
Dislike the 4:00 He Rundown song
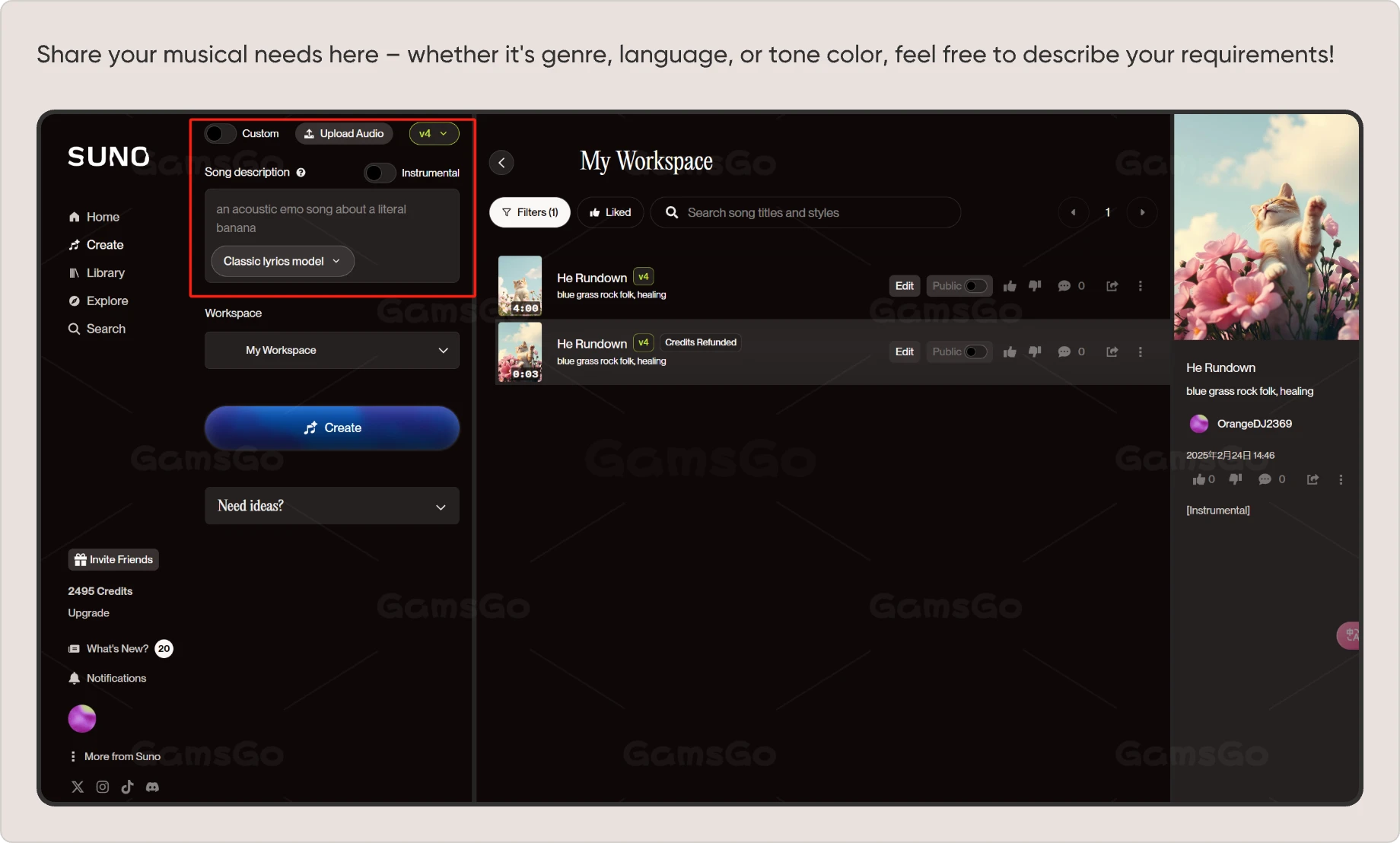pos(1035,286)
